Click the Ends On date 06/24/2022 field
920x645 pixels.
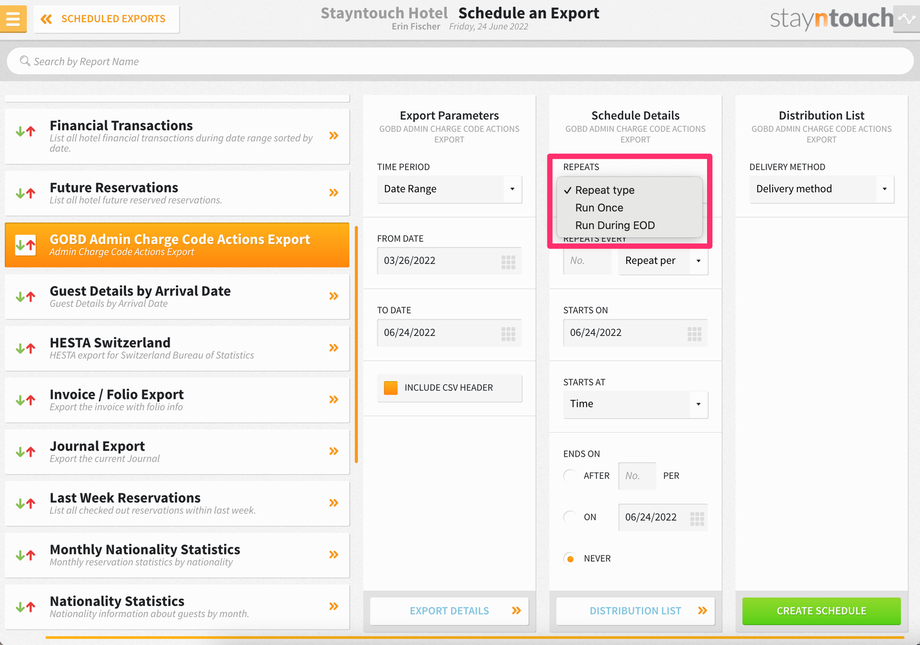(x=663, y=517)
